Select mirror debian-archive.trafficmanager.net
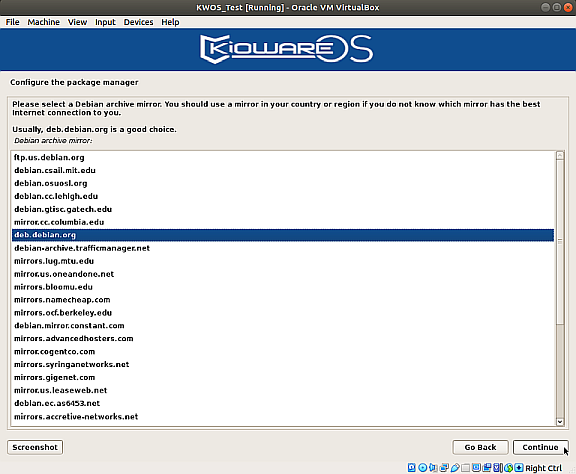 tap(283, 248)
